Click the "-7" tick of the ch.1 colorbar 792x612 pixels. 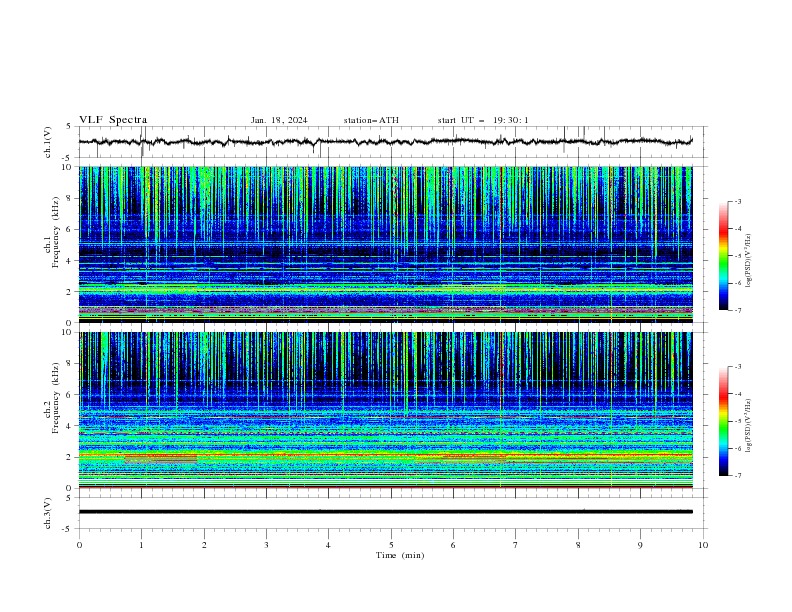point(737,310)
